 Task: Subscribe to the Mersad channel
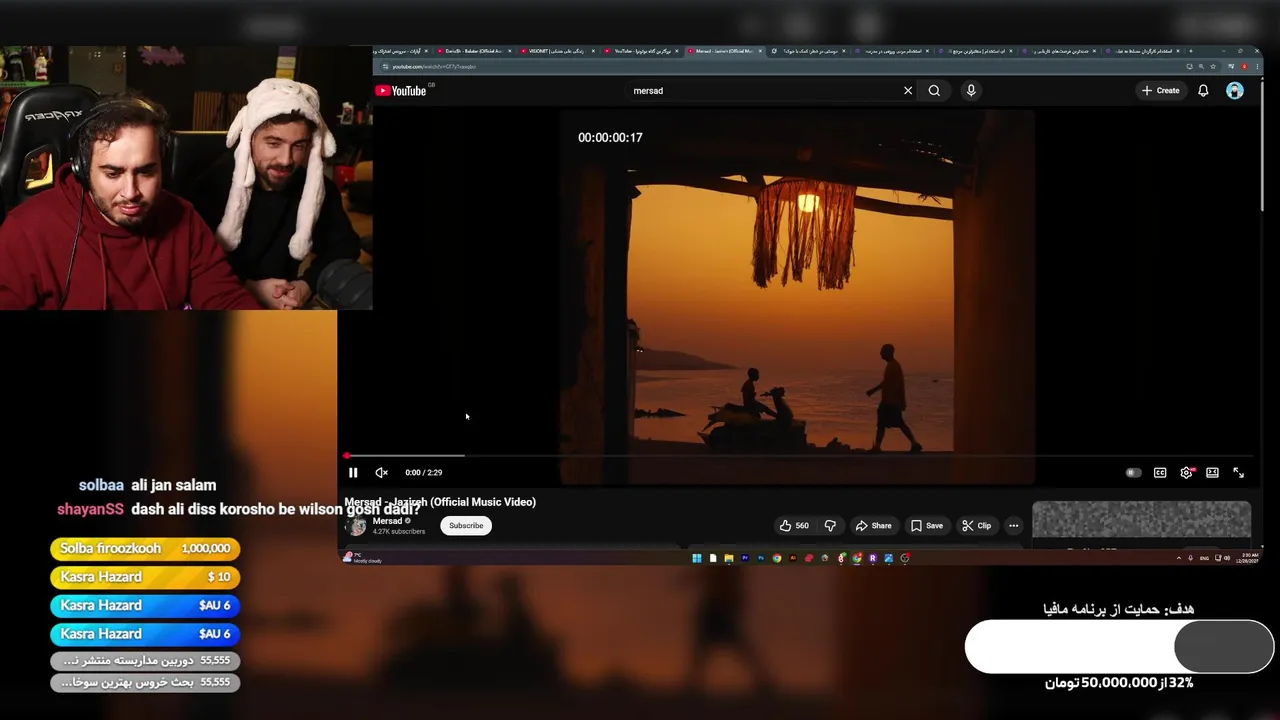tap(466, 526)
